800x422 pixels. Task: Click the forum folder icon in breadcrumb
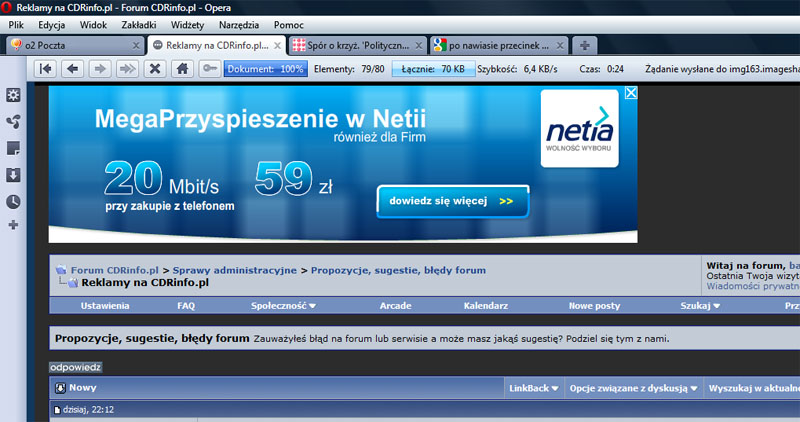61,270
